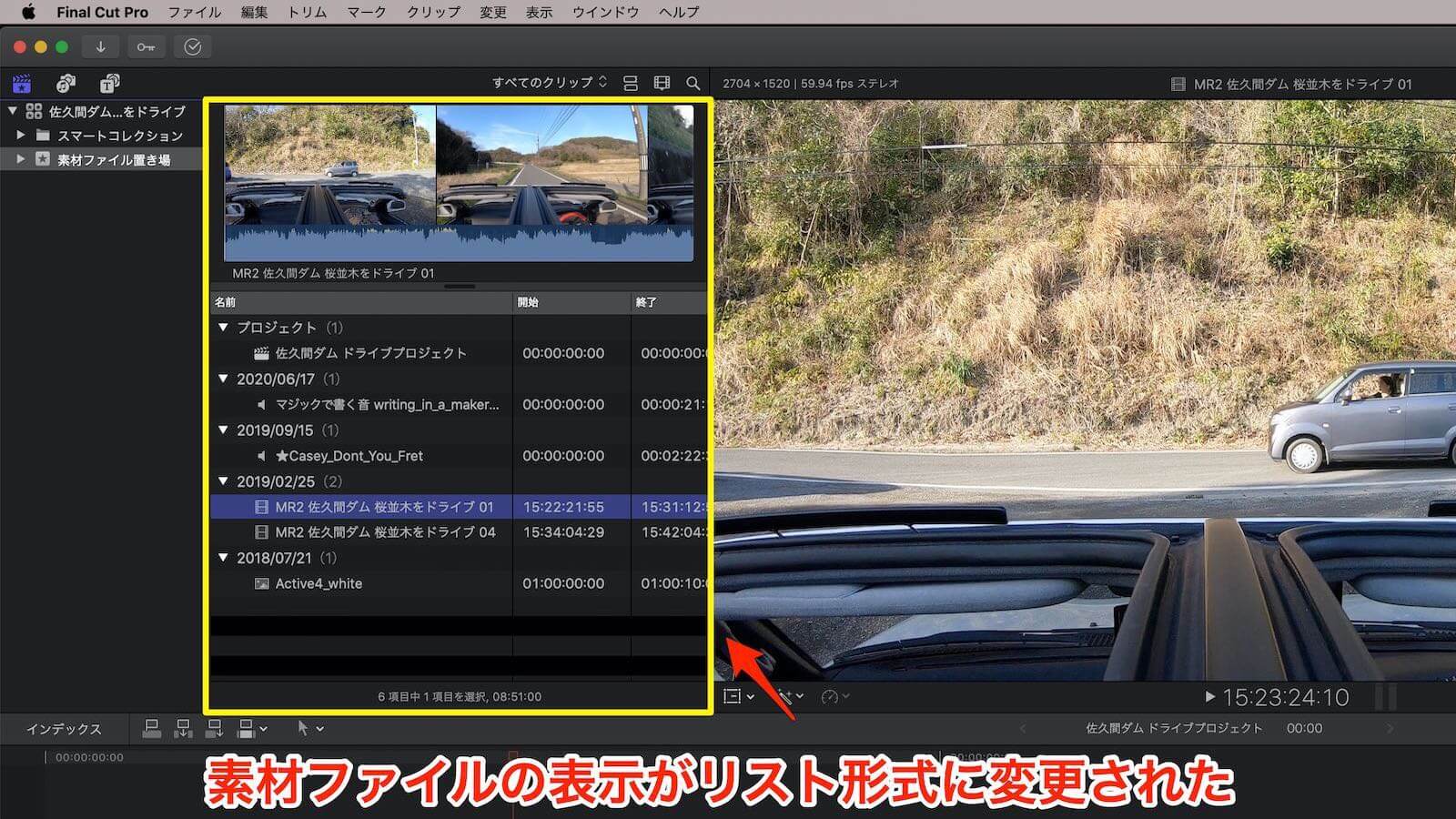Select the Active4_white image row

[x=459, y=583]
